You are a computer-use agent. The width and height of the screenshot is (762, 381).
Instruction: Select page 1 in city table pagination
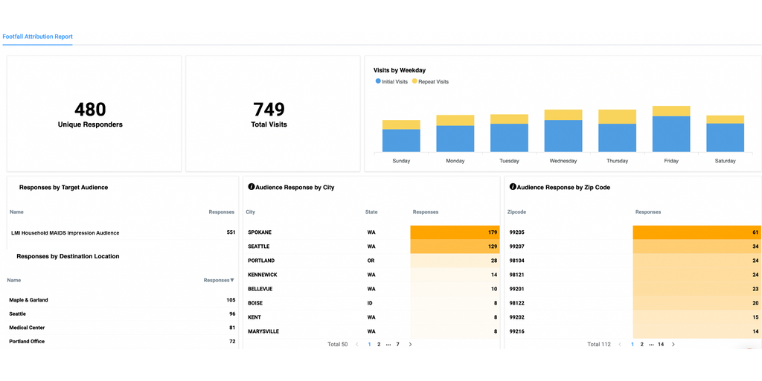[x=369, y=345]
